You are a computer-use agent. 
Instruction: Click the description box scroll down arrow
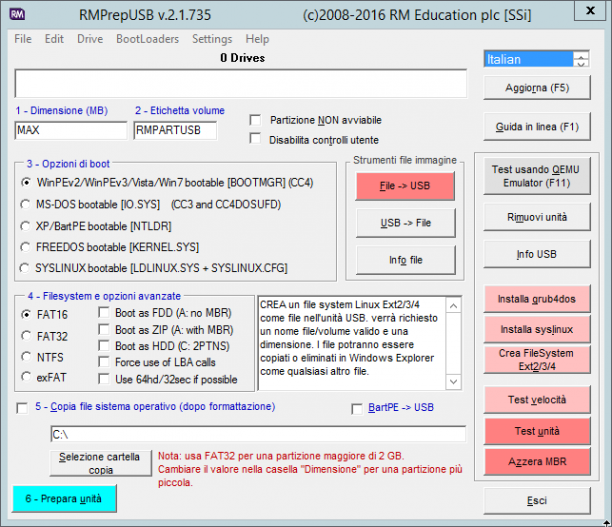(453, 381)
